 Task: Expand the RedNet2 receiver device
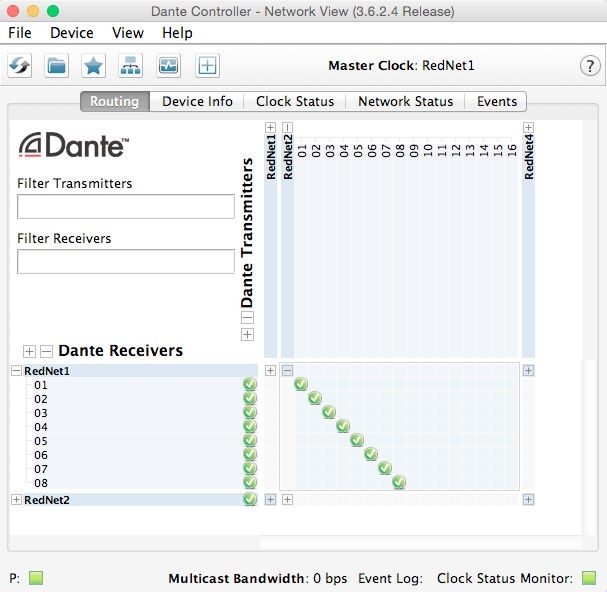(x=16, y=499)
